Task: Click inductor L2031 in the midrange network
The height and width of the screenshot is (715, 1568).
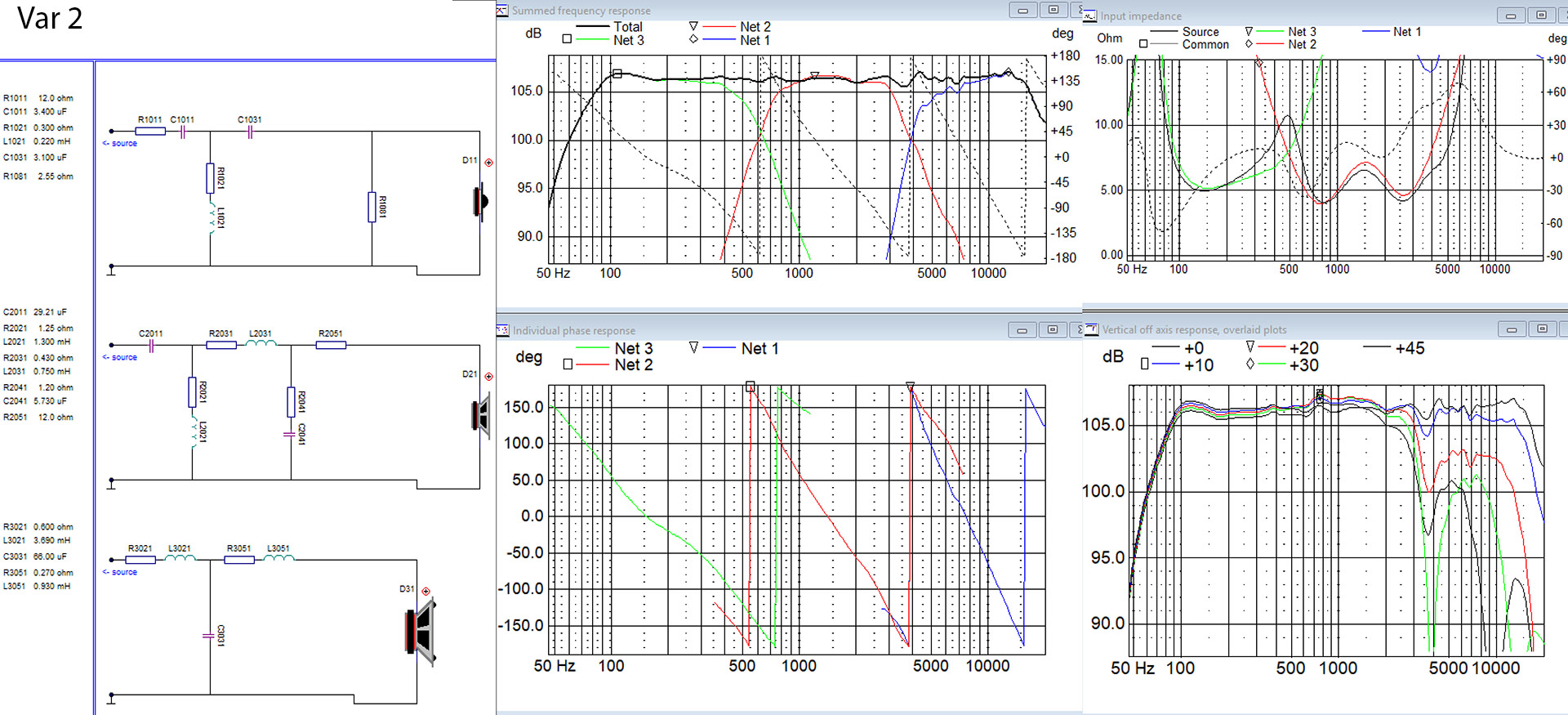Action: pos(261,344)
